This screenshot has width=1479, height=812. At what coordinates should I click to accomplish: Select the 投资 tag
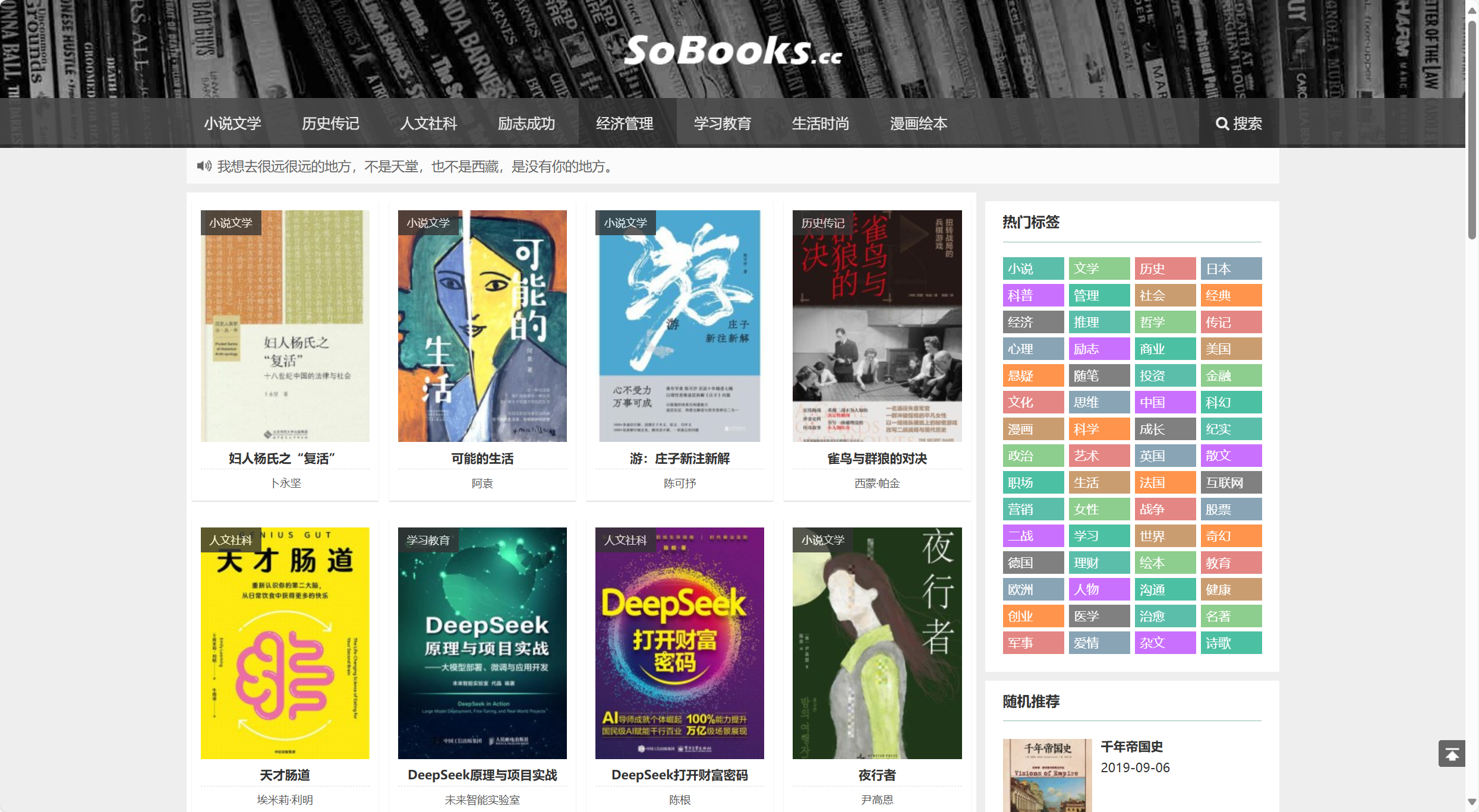coord(1165,375)
